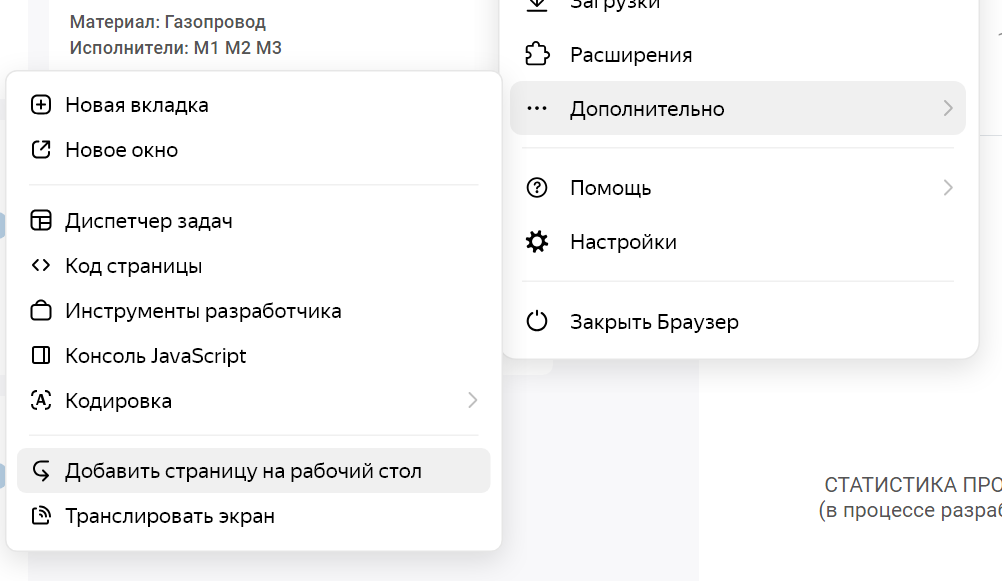Click the Настройки gear icon
The width and height of the screenshot is (1002, 581).
[537, 242]
